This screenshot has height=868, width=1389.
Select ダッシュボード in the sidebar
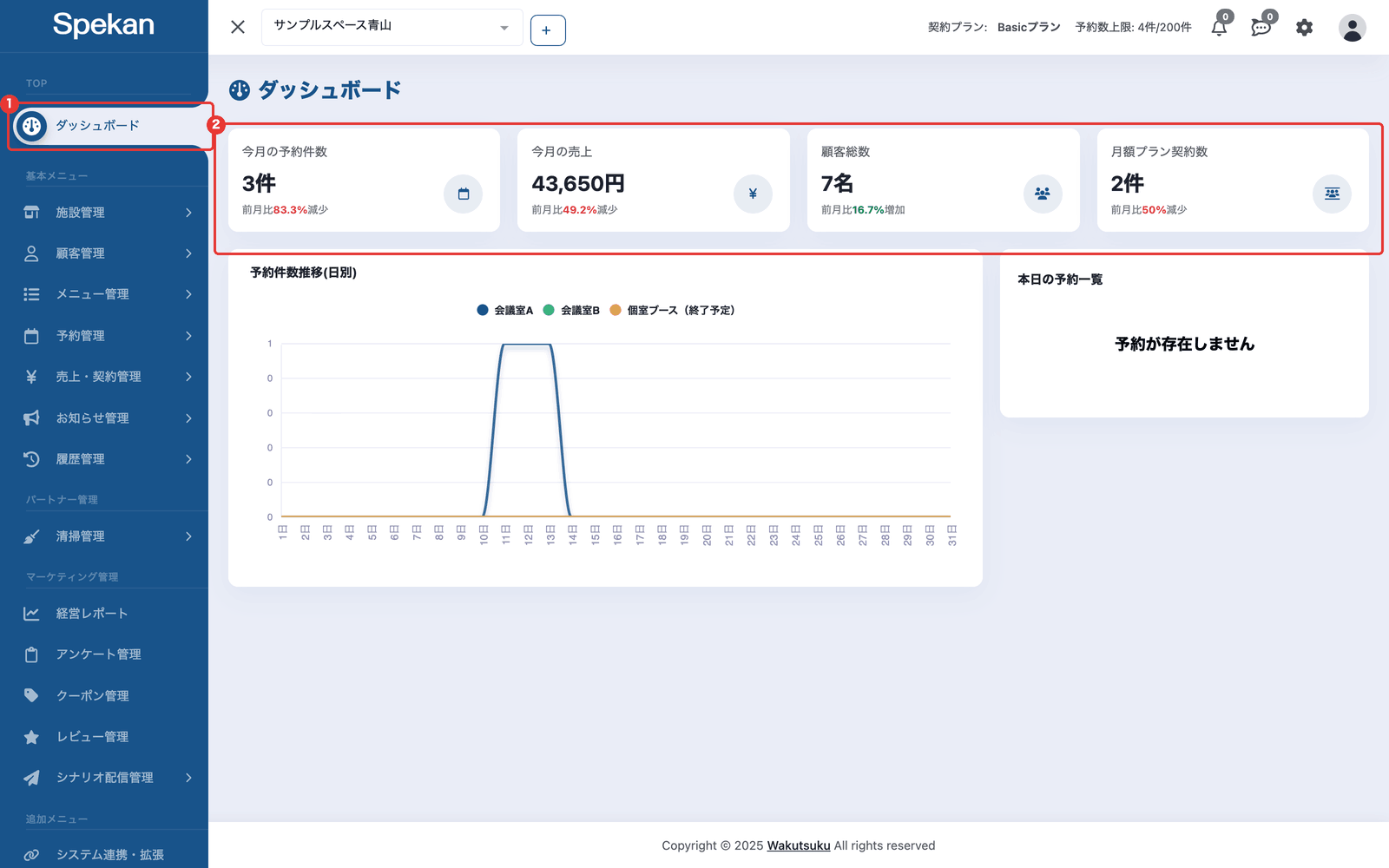pyautogui.click(x=110, y=126)
